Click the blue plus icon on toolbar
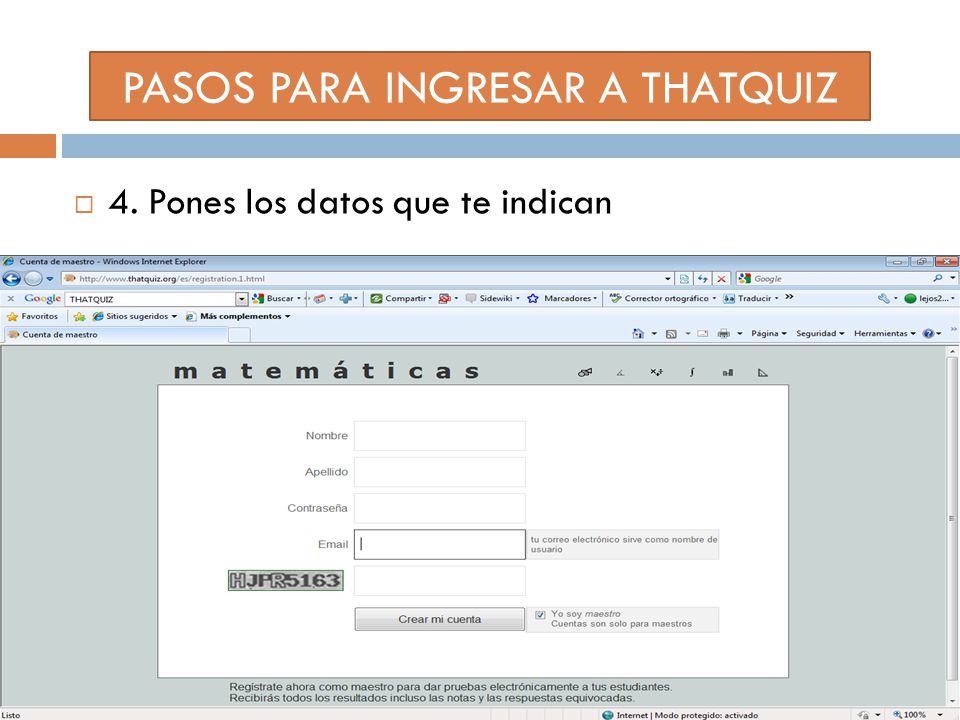The height and width of the screenshot is (720, 960). click(346, 298)
